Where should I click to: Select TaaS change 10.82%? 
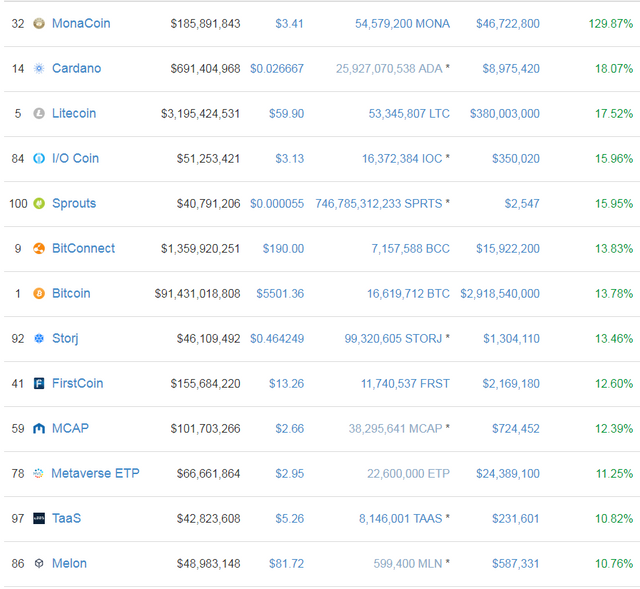click(614, 518)
